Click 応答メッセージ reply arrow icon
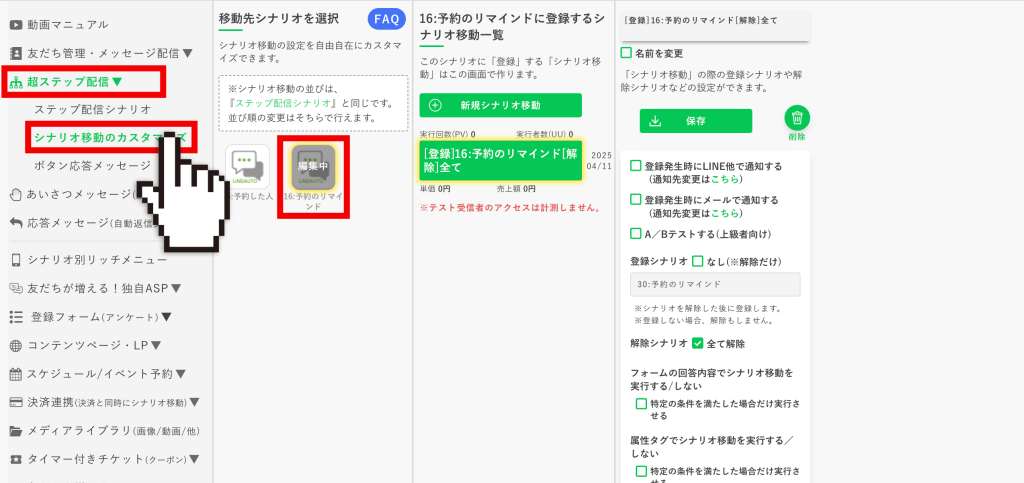This screenshot has width=1024, height=483. coord(16,223)
